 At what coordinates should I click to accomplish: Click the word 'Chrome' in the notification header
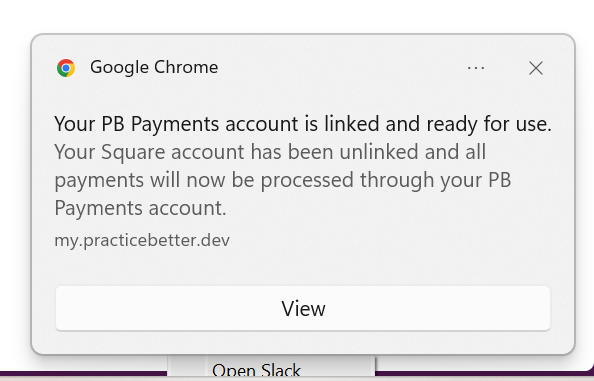pyautogui.click(x=186, y=67)
